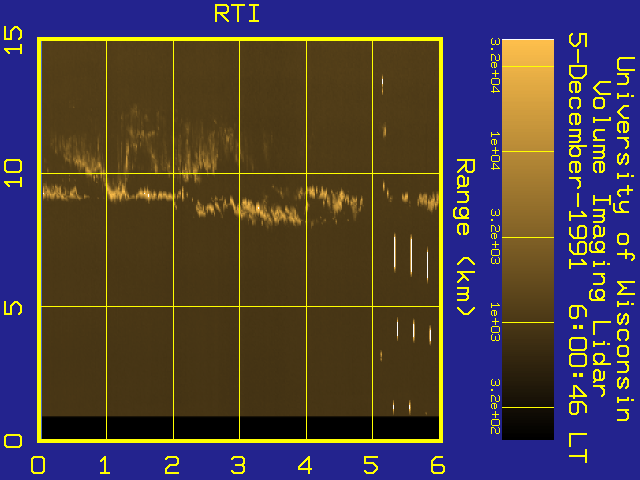Click the 'University of Wisconsin' header text
Viewport: 640px width, 480px height.
click(x=625, y=239)
